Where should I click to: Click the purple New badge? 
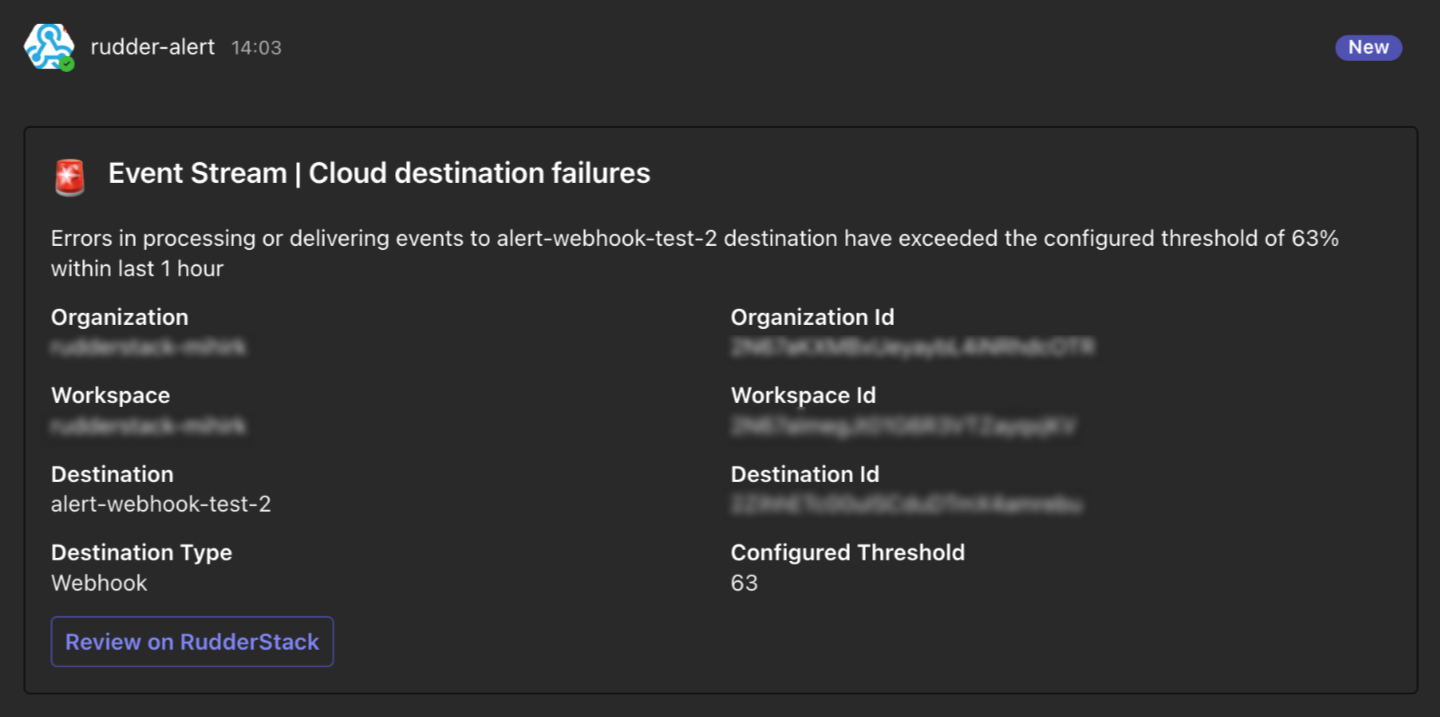pos(1368,47)
